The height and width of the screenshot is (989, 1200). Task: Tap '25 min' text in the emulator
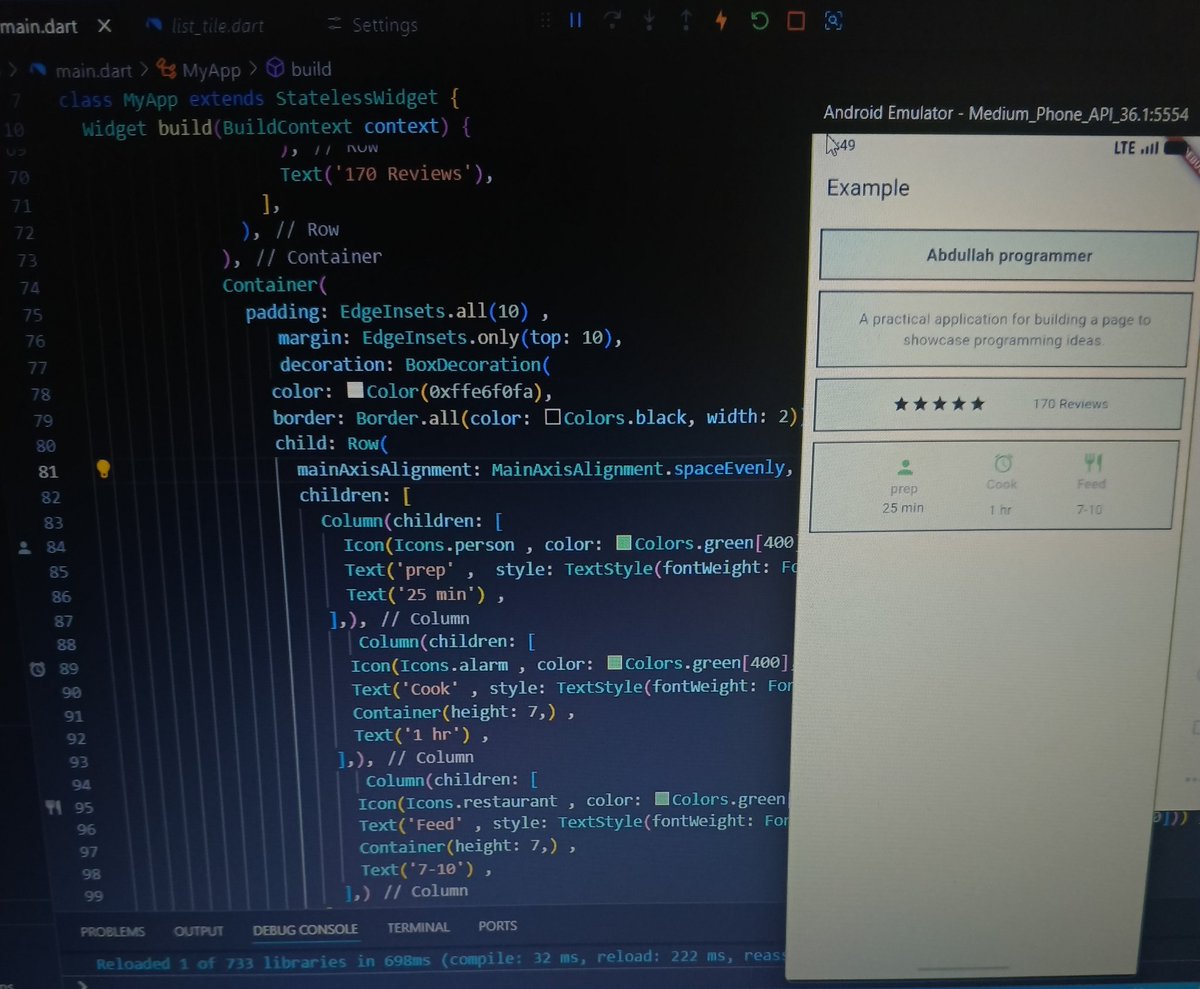(903, 508)
